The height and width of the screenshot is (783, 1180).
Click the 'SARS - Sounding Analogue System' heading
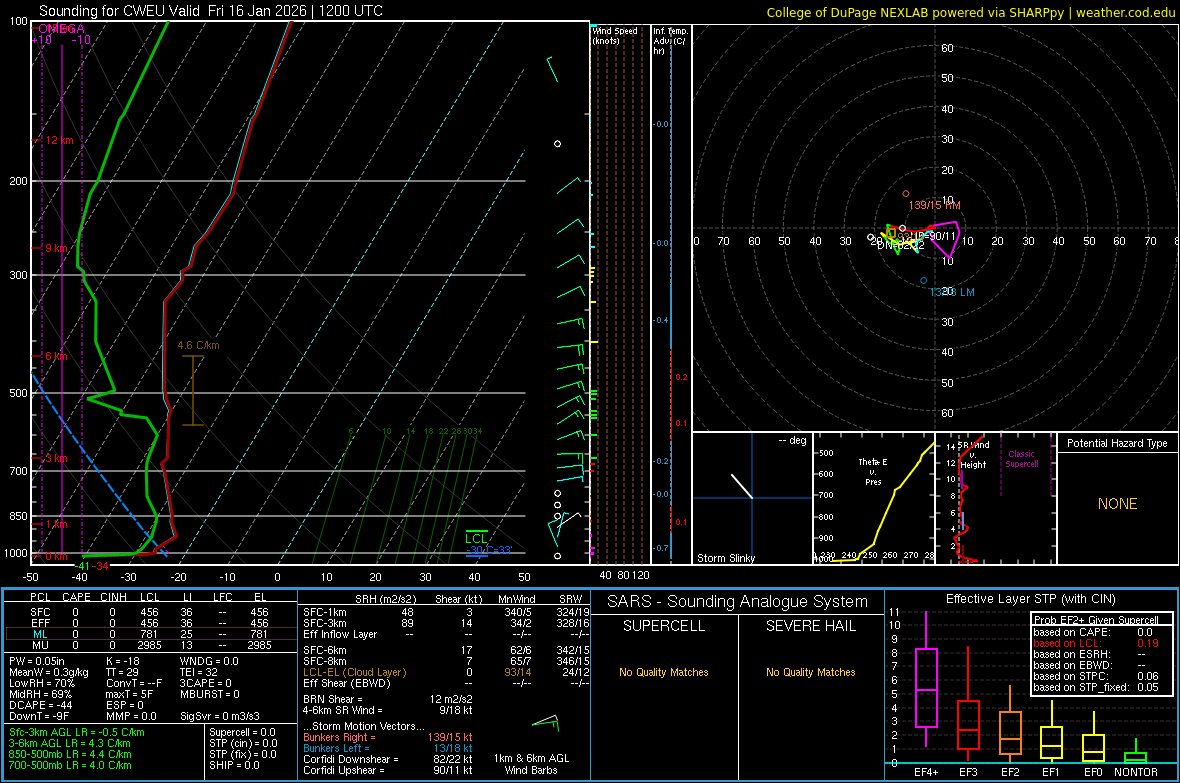[x=738, y=602]
